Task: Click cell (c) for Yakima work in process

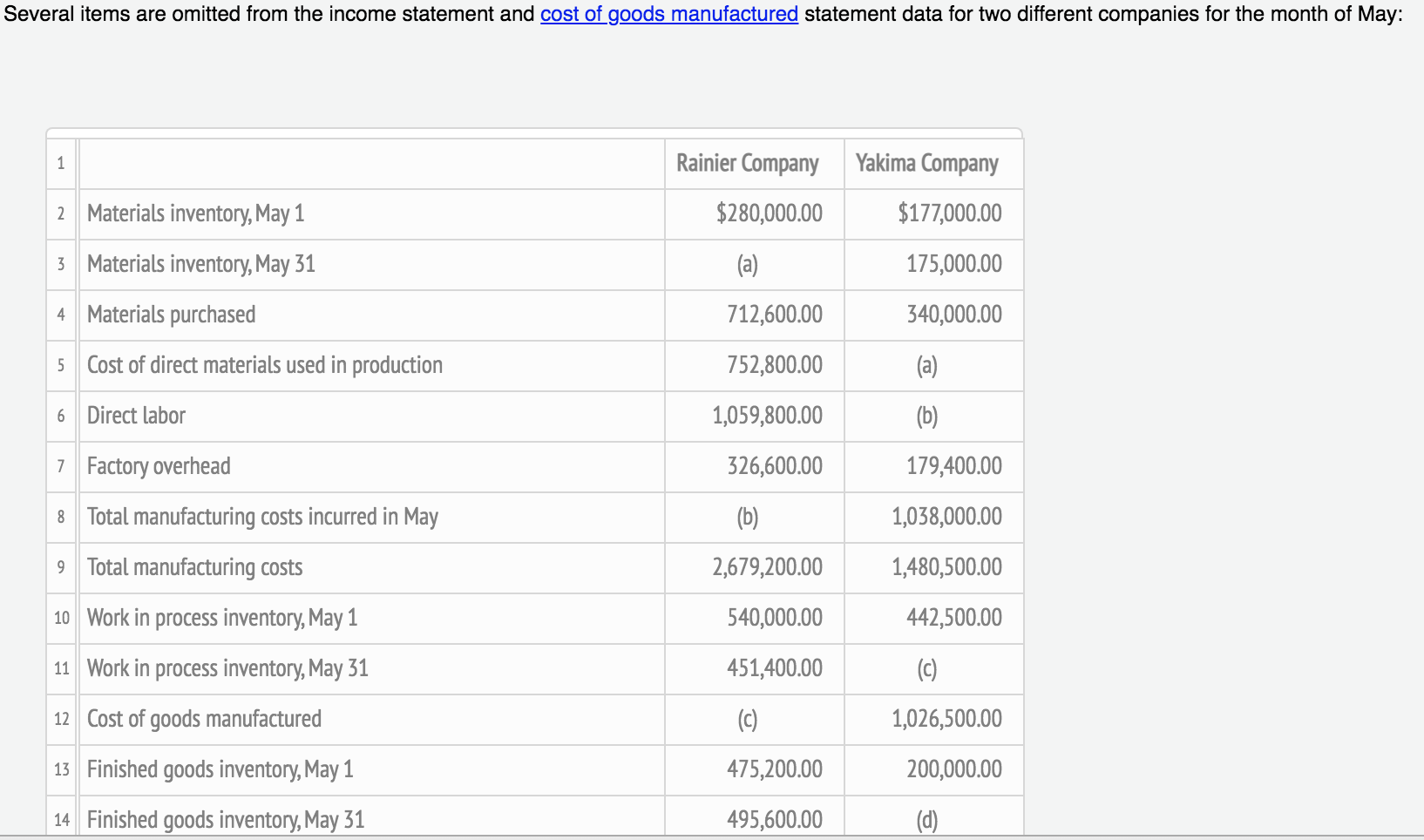Action: point(926,668)
